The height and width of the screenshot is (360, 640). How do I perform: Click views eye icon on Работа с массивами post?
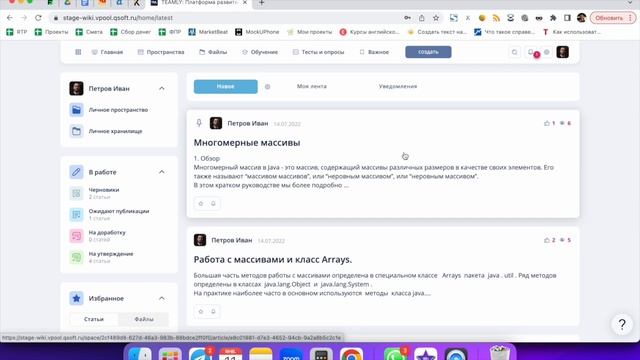click(x=562, y=240)
